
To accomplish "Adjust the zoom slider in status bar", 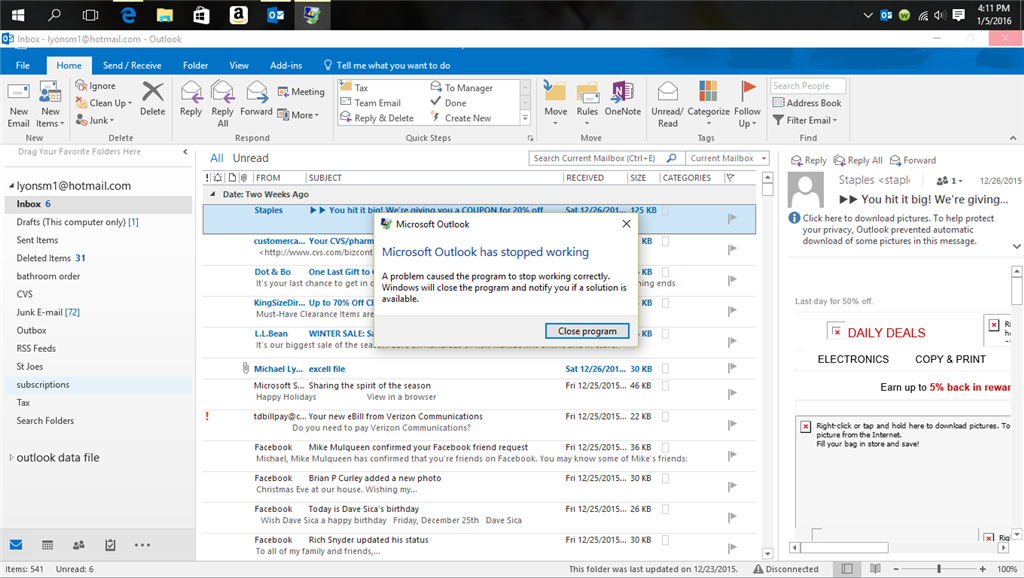I will (939, 569).
